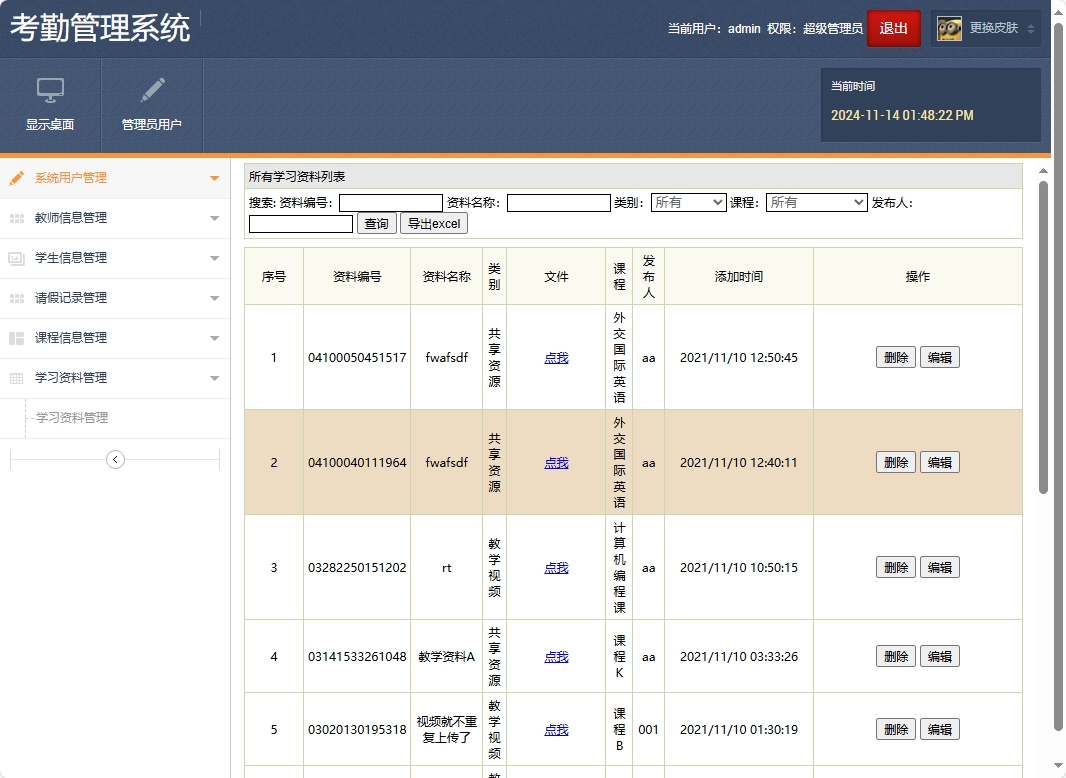Click inside the 资料名称 search field
Image resolution: width=1066 pixels, height=778 pixels.
pyautogui.click(x=558, y=202)
